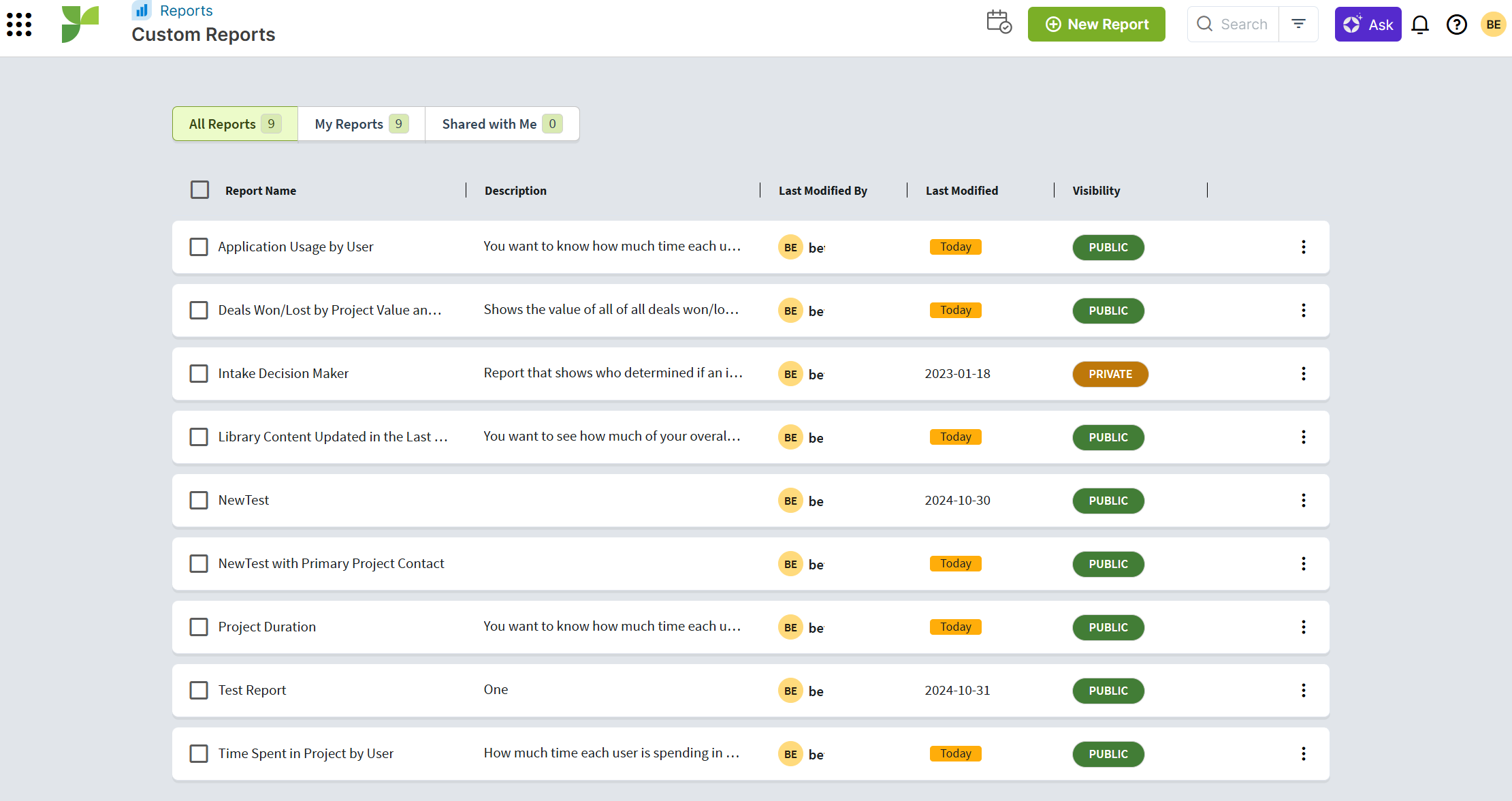The image size is (1512, 801).
Task: Click the Ask AI assistant button
Action: coord(1368,25)
